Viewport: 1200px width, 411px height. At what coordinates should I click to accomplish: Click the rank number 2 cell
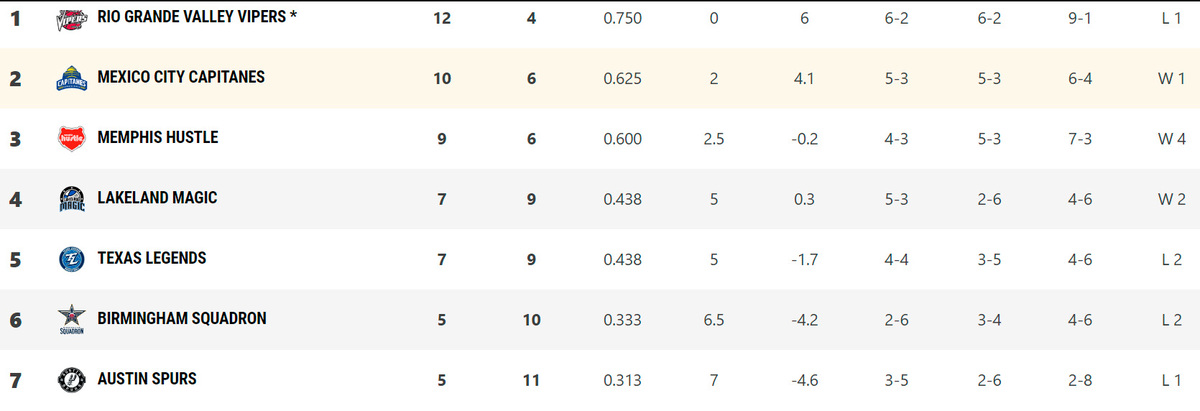[x=15, y=78]
